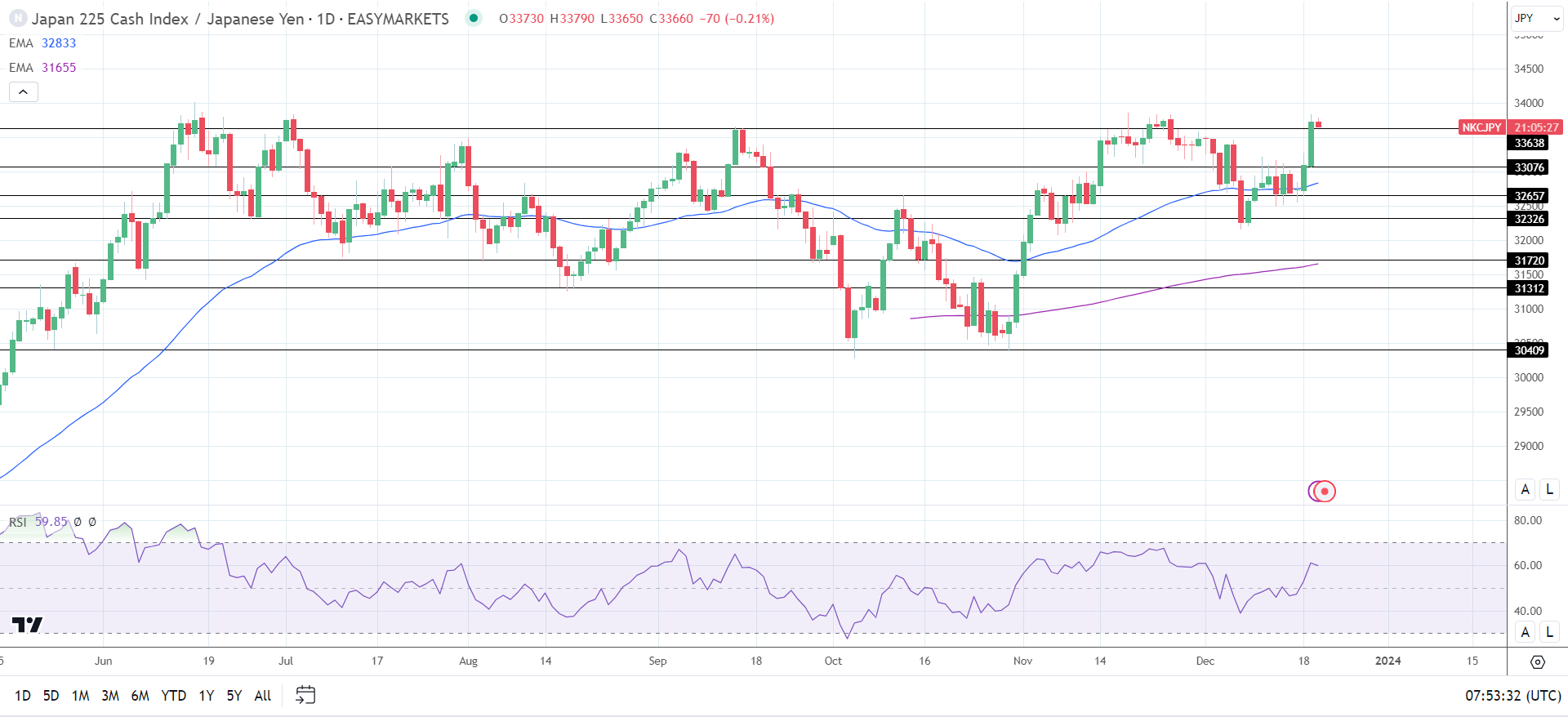Click the 30000 price axis value
Image resolution: width=1568 pixels, height=717 pixels.
click(1529, 377)
